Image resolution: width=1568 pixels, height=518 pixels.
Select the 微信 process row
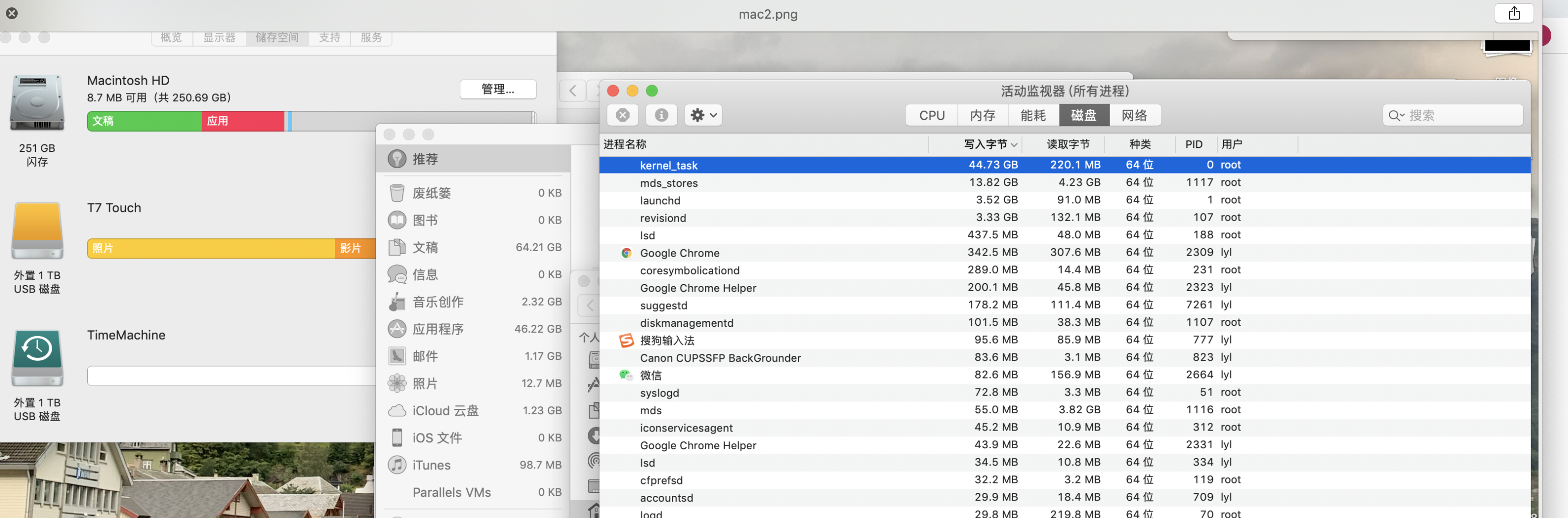pyautogui.click(x=650, y=375)
